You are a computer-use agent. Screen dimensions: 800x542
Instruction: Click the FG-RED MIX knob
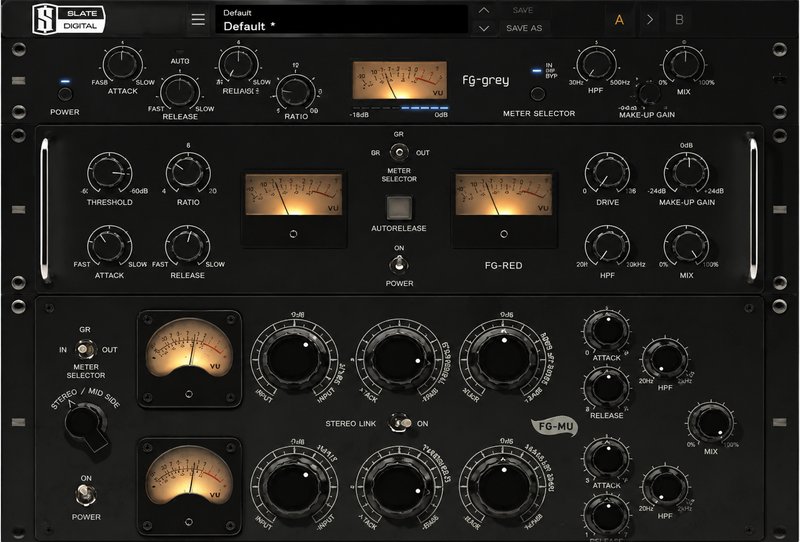[686, 247]
